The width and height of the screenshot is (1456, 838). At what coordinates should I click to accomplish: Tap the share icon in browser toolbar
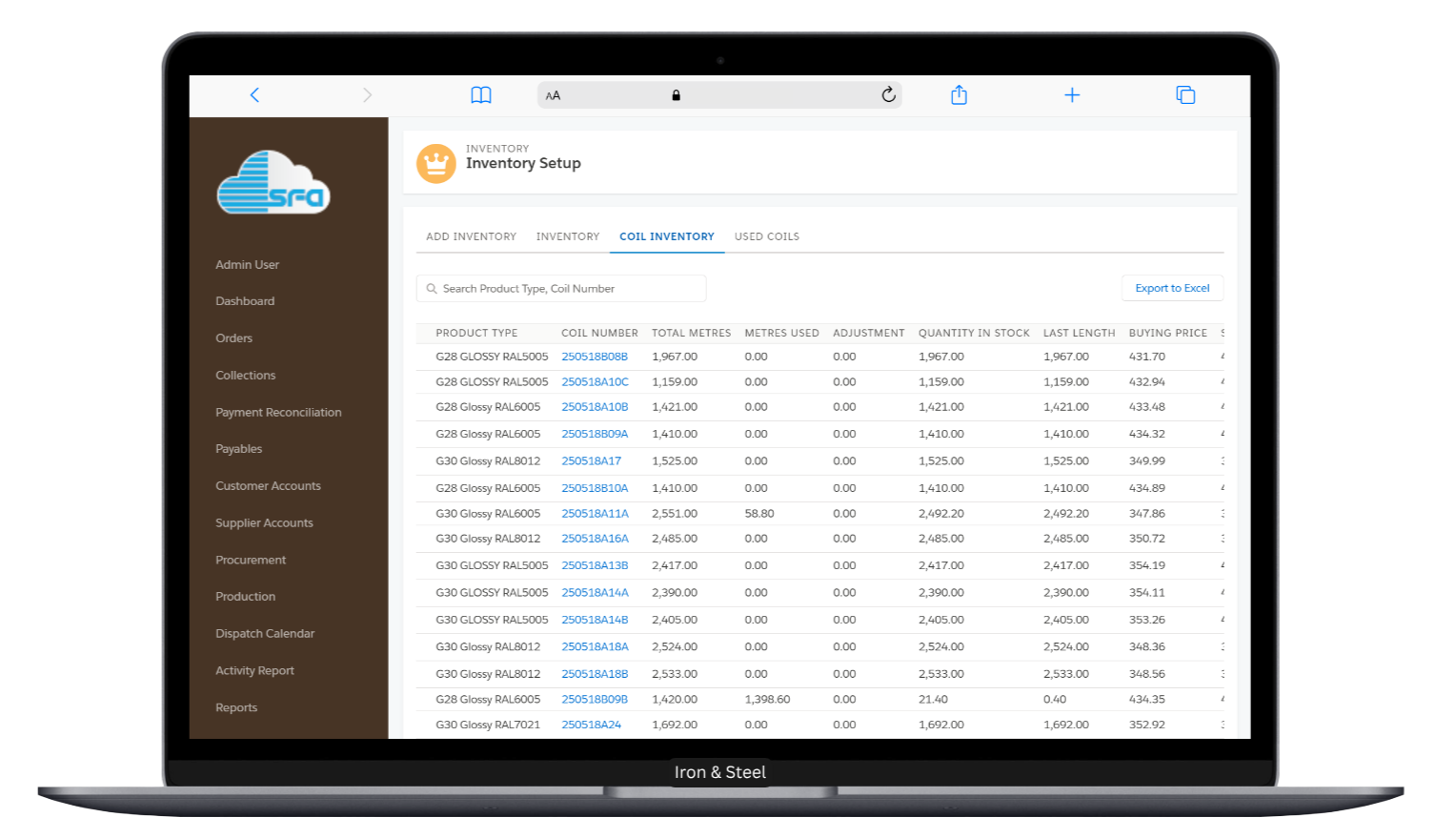pyautogui.click(x=959, y=94)
